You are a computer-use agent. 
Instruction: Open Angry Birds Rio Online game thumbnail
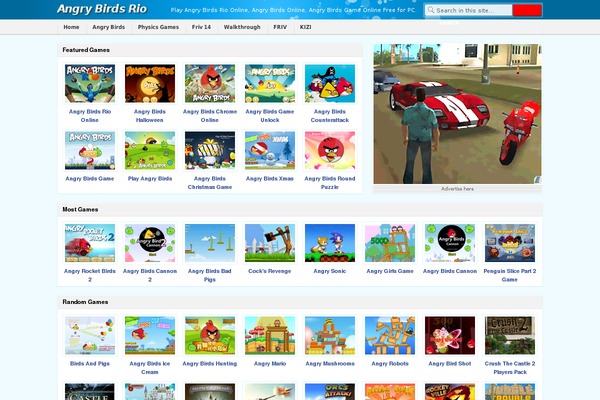point(90,83)
